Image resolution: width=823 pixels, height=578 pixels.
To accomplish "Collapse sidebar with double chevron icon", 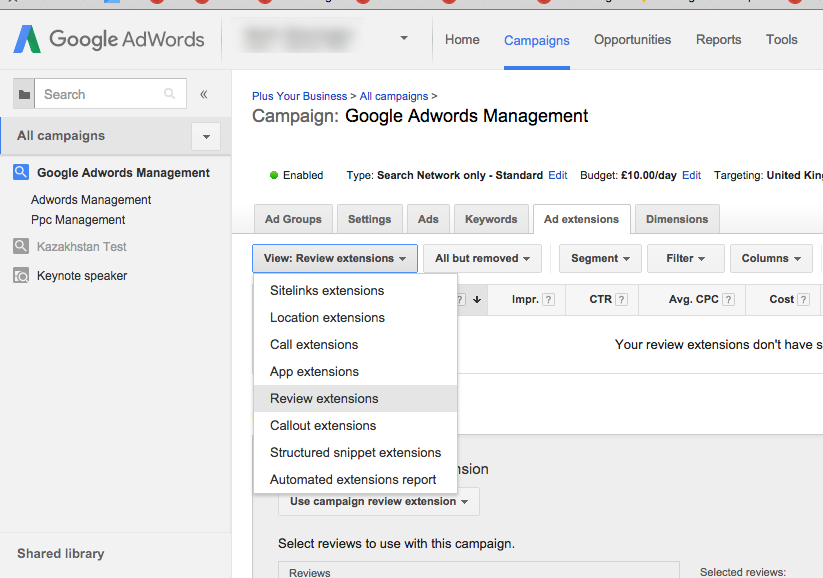I will pyautogui.click(x=204, y=94).
